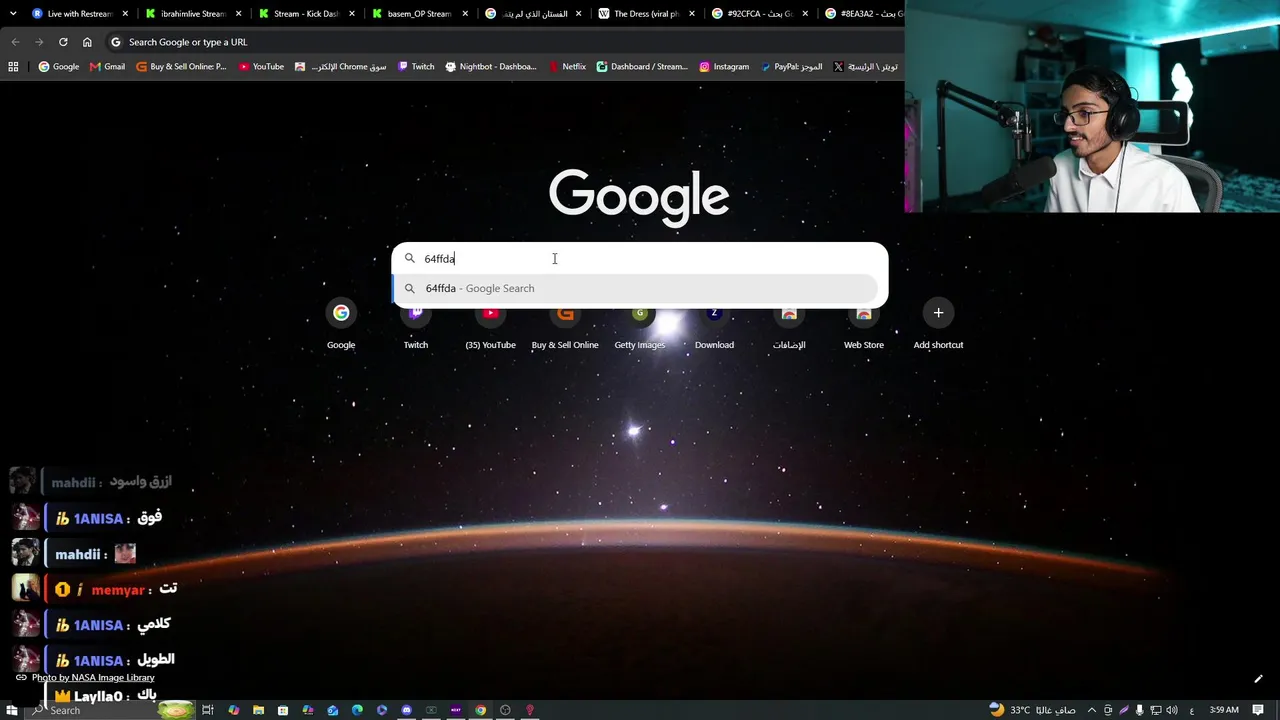Reload the current page
The image size is (1280, 720).
(63, 42)
